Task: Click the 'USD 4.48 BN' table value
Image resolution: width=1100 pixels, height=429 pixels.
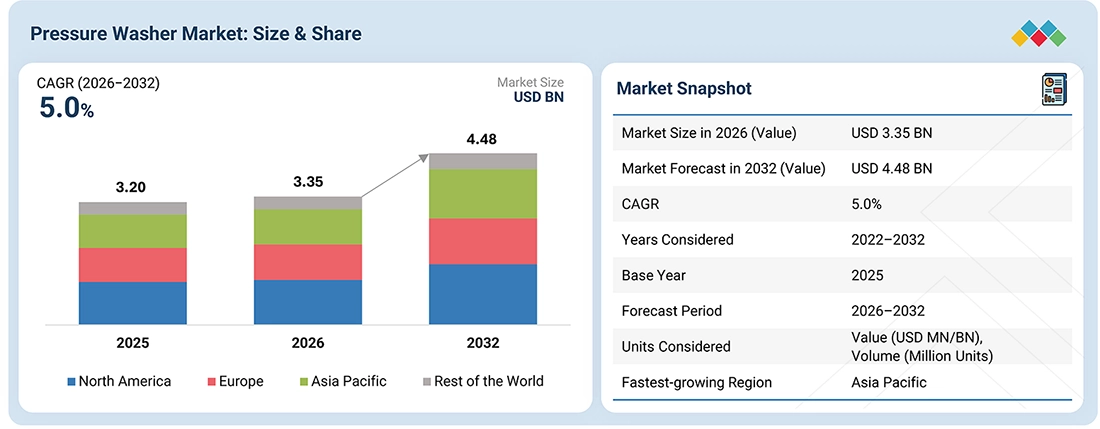Action: click(892, 168)
